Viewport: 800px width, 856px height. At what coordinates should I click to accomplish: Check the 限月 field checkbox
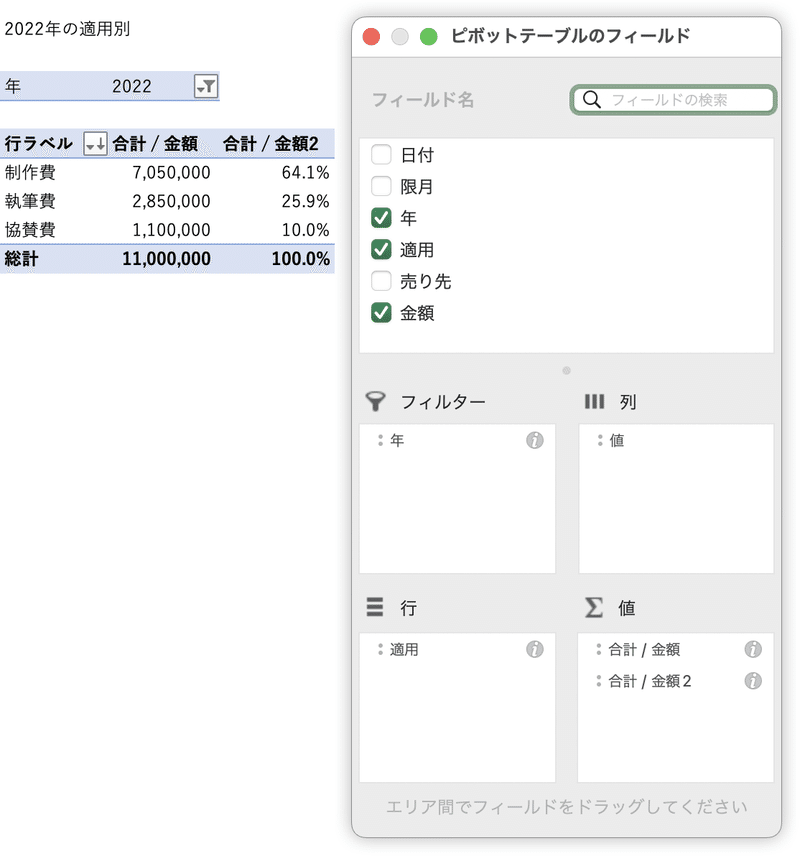(381, 186)
